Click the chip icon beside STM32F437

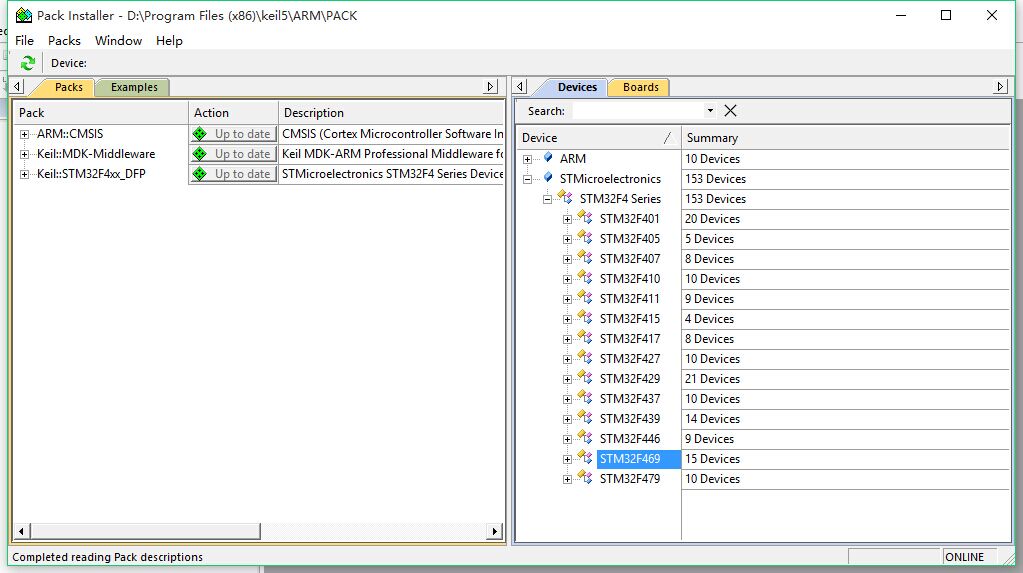click(585, 397)
